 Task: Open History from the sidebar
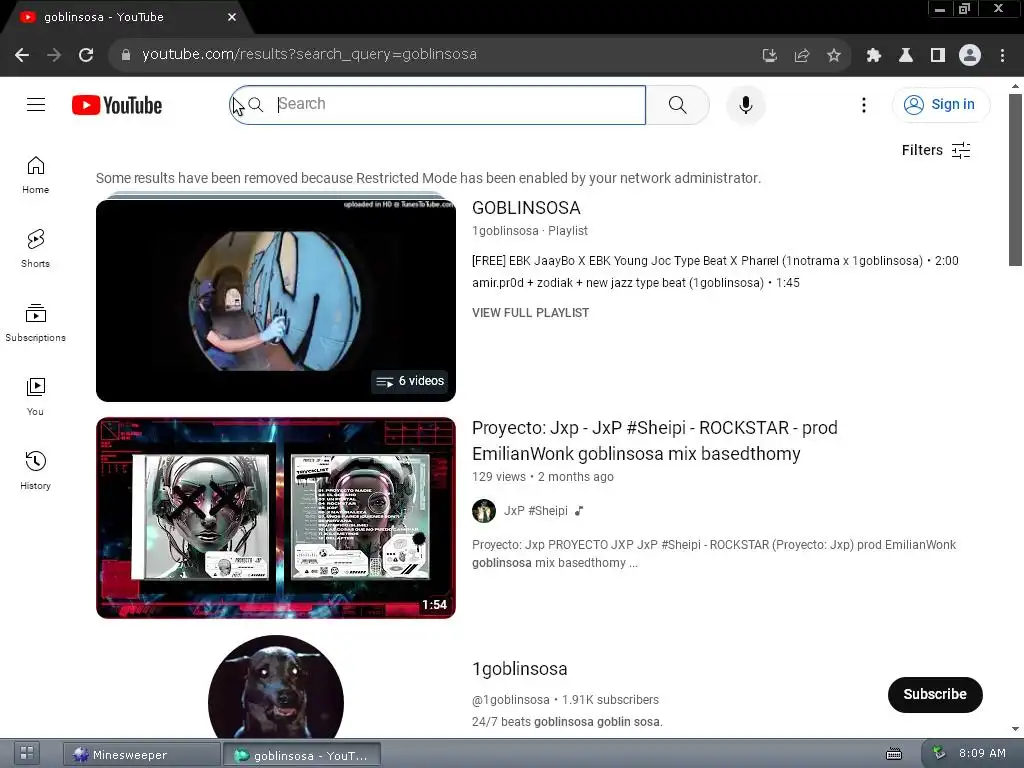(35, 470)
